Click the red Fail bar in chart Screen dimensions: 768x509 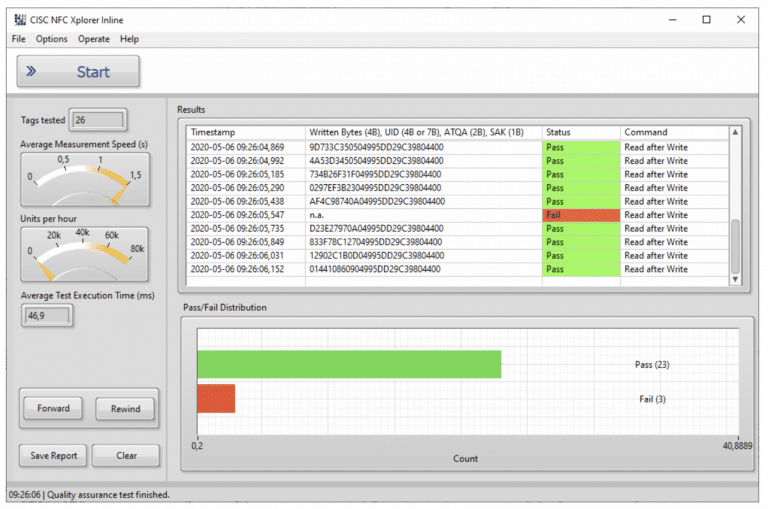[x=216, y=398]
